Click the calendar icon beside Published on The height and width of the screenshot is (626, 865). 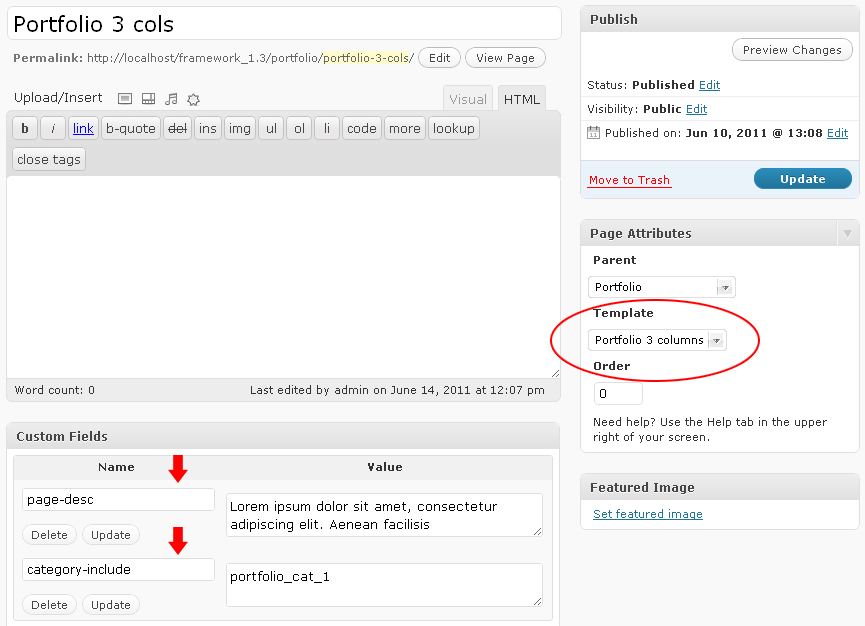point(594,133)
